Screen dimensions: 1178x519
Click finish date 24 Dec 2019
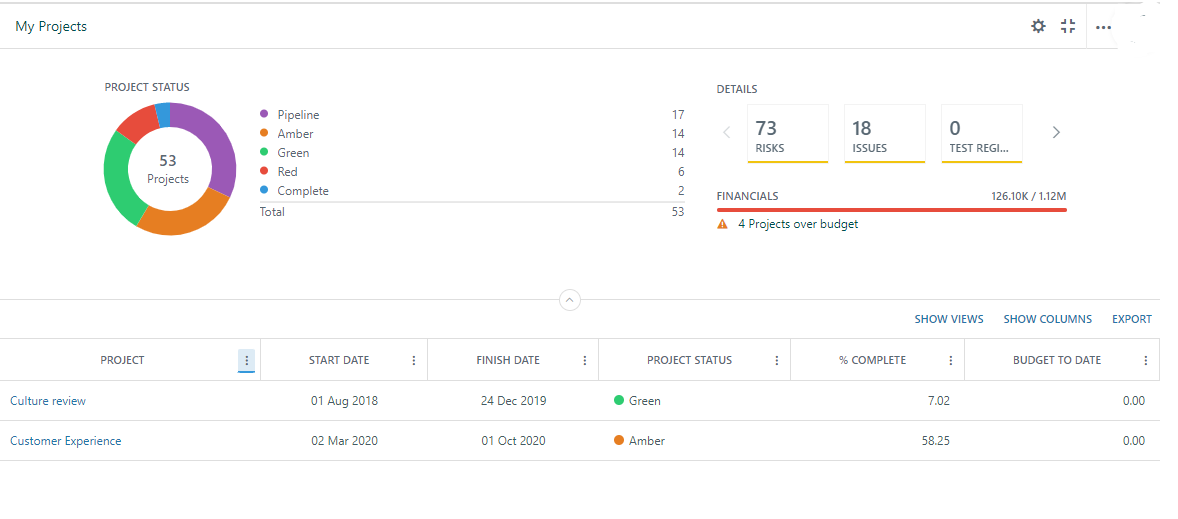point(514,401)
